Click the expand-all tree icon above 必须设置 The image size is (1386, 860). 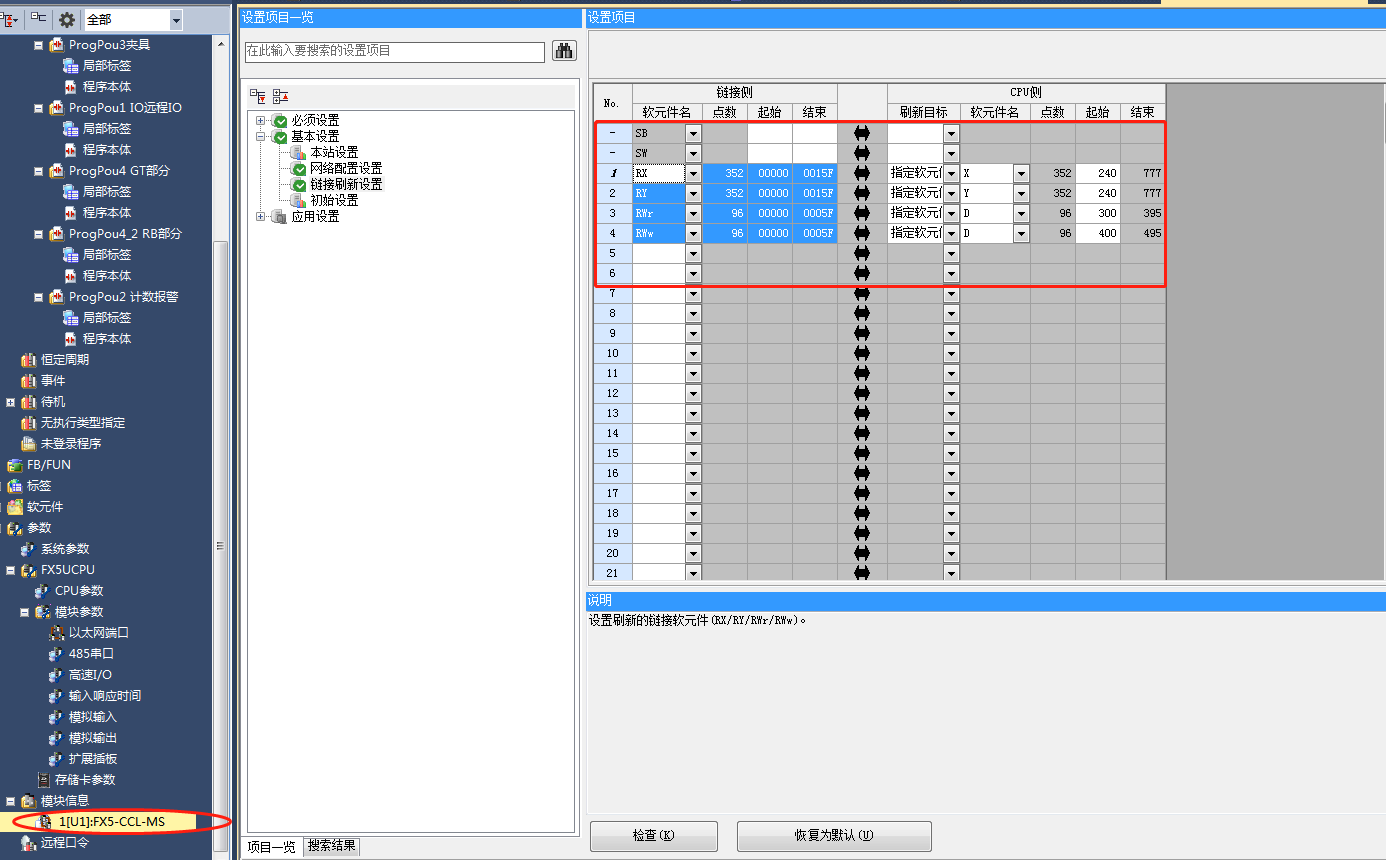(x=259, y=96)
